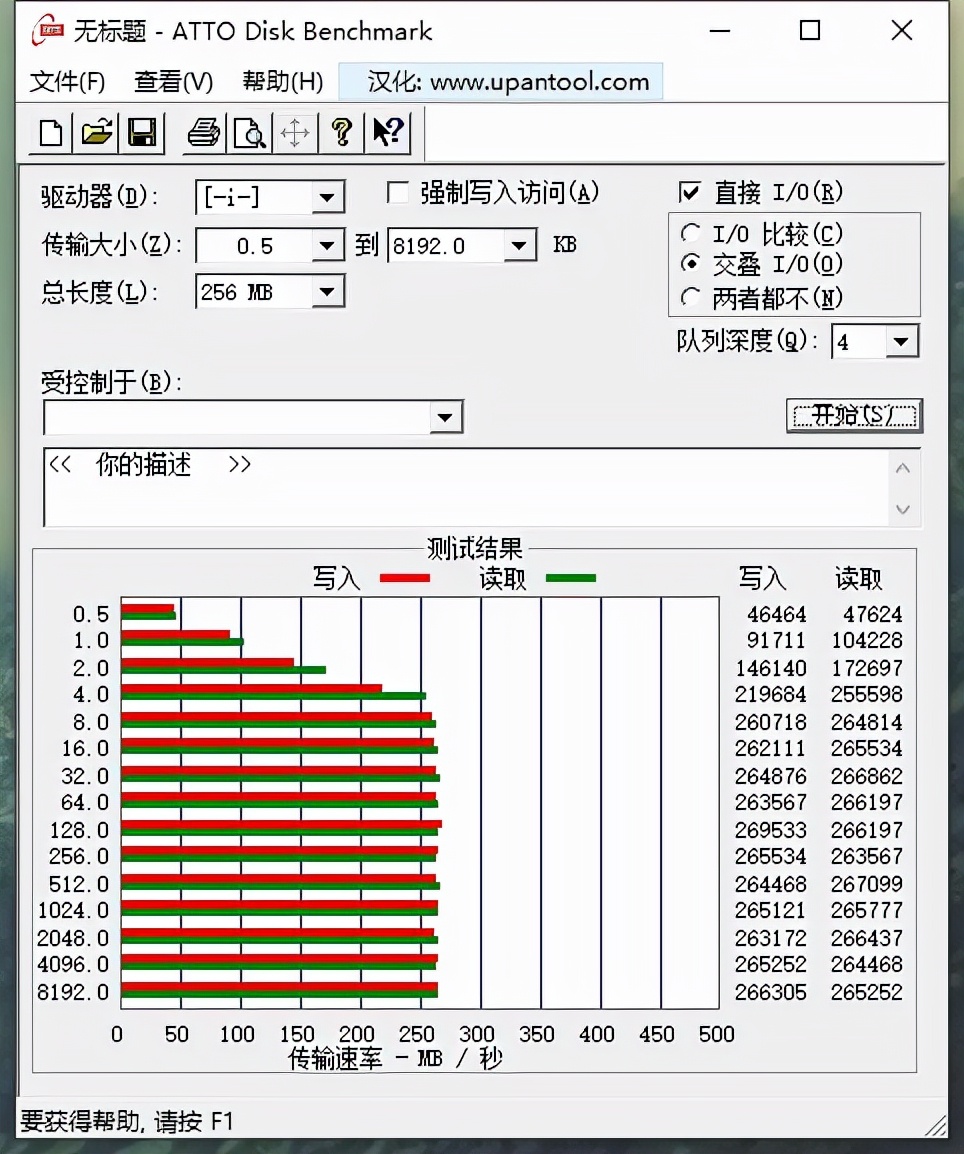Open an existing benchmark result
This screenshot has width=964, height=1154.
(x=95, y=132)
